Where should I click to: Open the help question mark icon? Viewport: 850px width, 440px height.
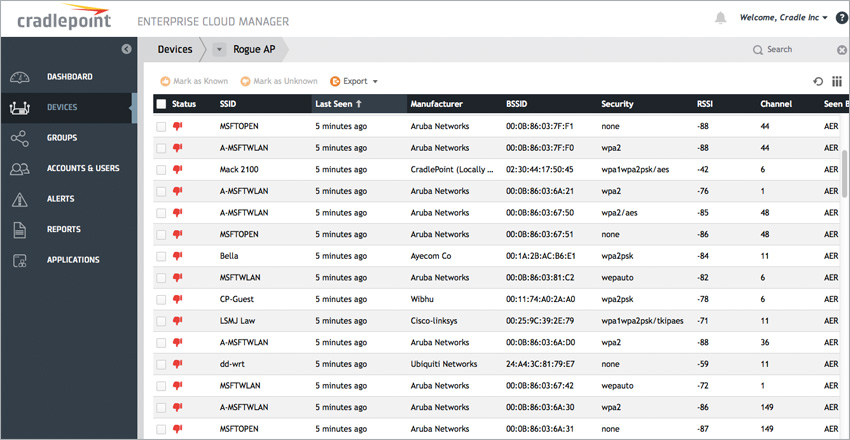click(x=842, y=18)
